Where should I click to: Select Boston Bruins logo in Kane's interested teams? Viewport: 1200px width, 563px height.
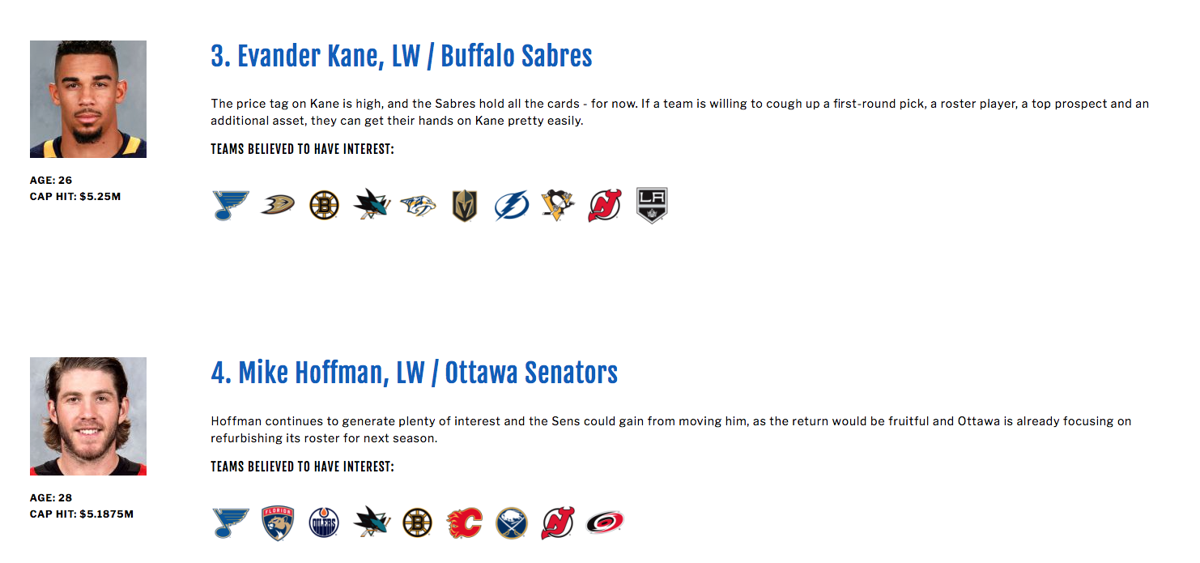(x=324, y=205)
